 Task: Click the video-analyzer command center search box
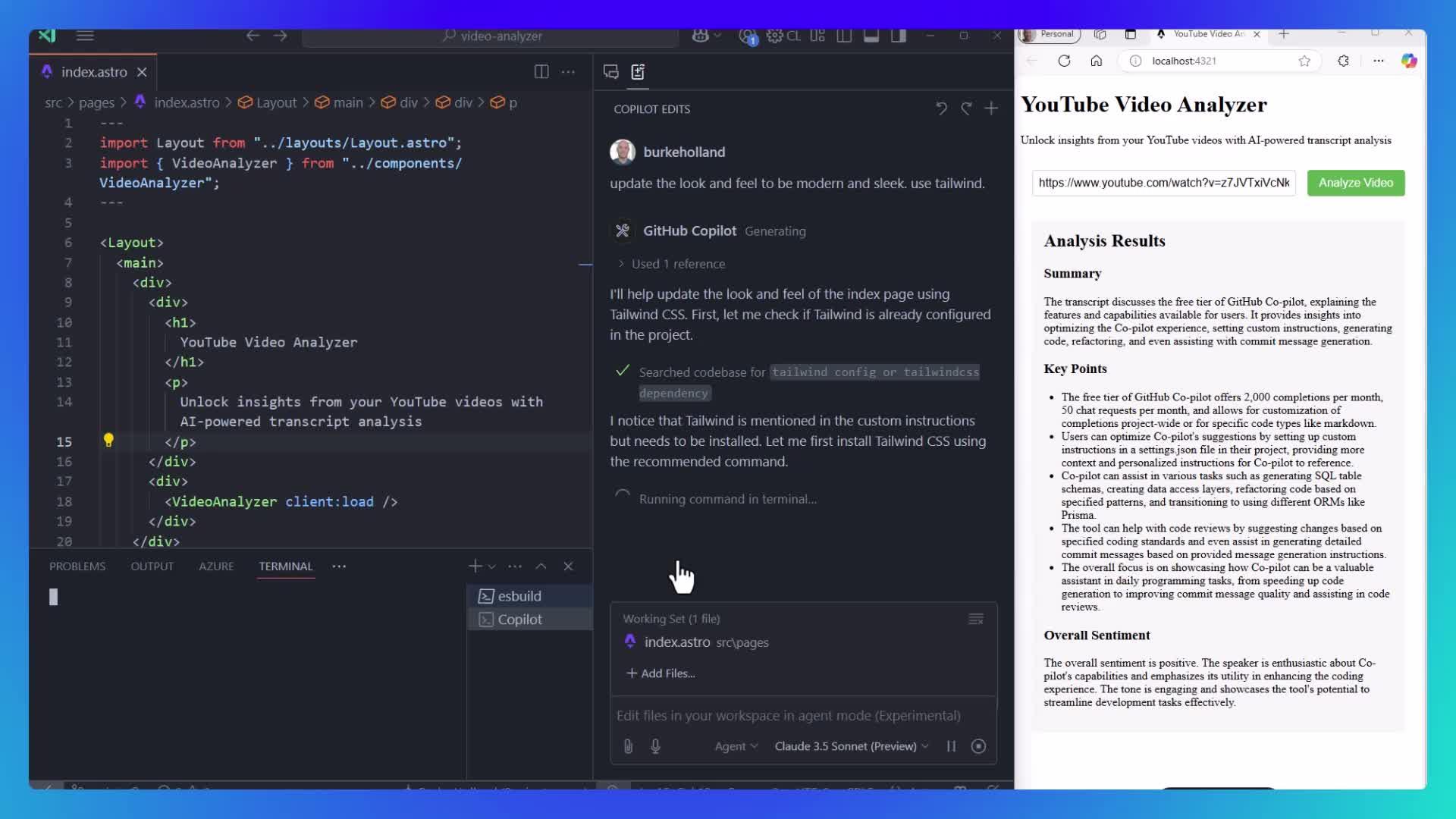click(x=491, y=36)
